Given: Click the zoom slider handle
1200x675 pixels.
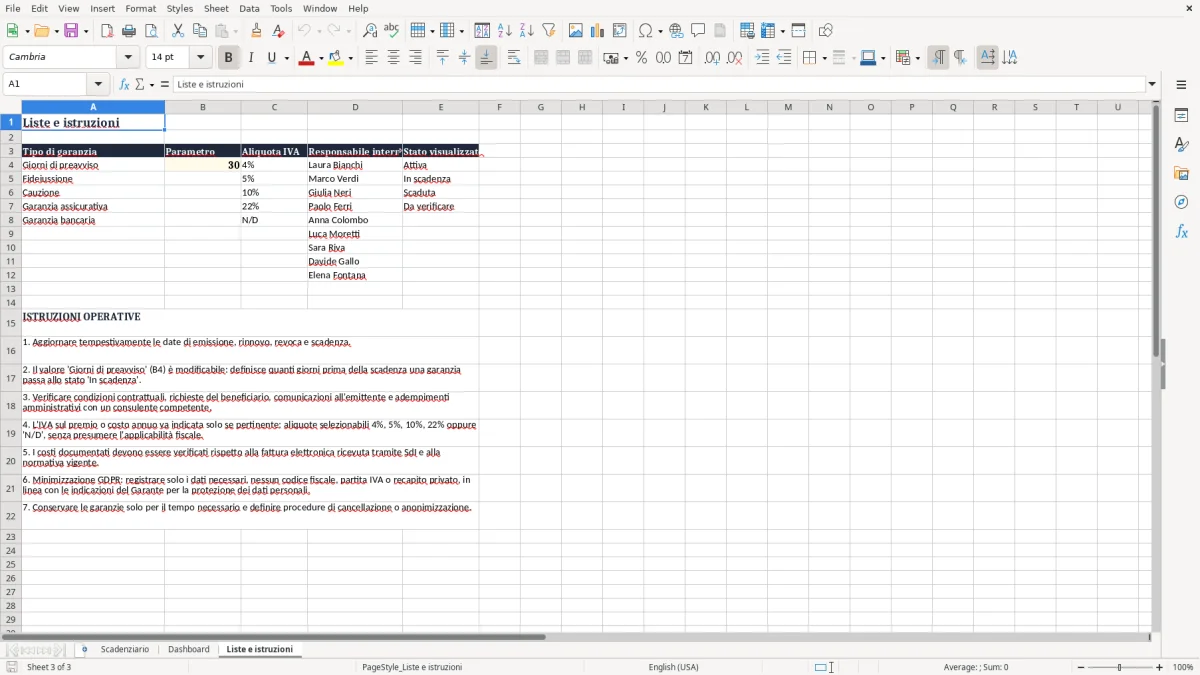Looking at the screenshot, I should (1120, 667).
